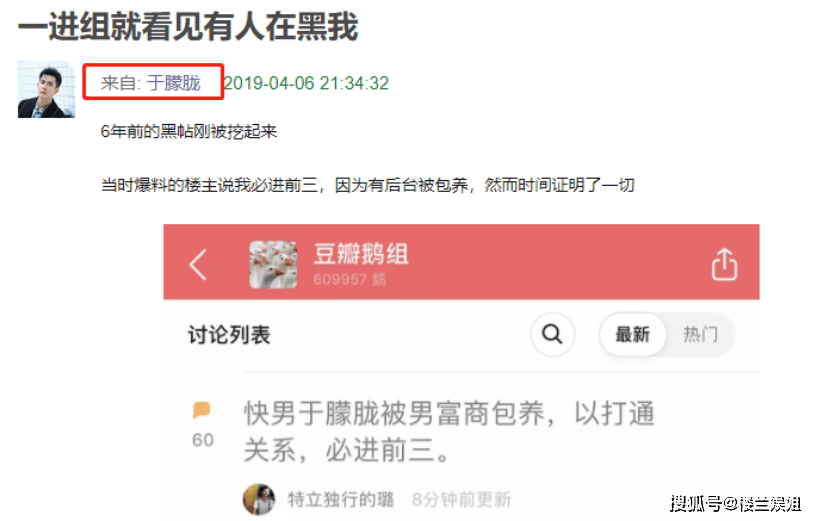Screen dimensions: 818x521
Task: Click the 讨论列表 heading
Action: tap(229, 335)
